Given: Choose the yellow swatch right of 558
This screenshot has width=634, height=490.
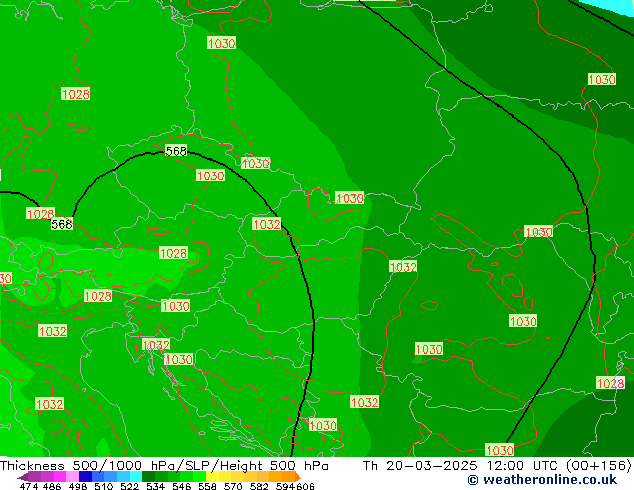Looking at the screenshot, I should click(212, 477).
